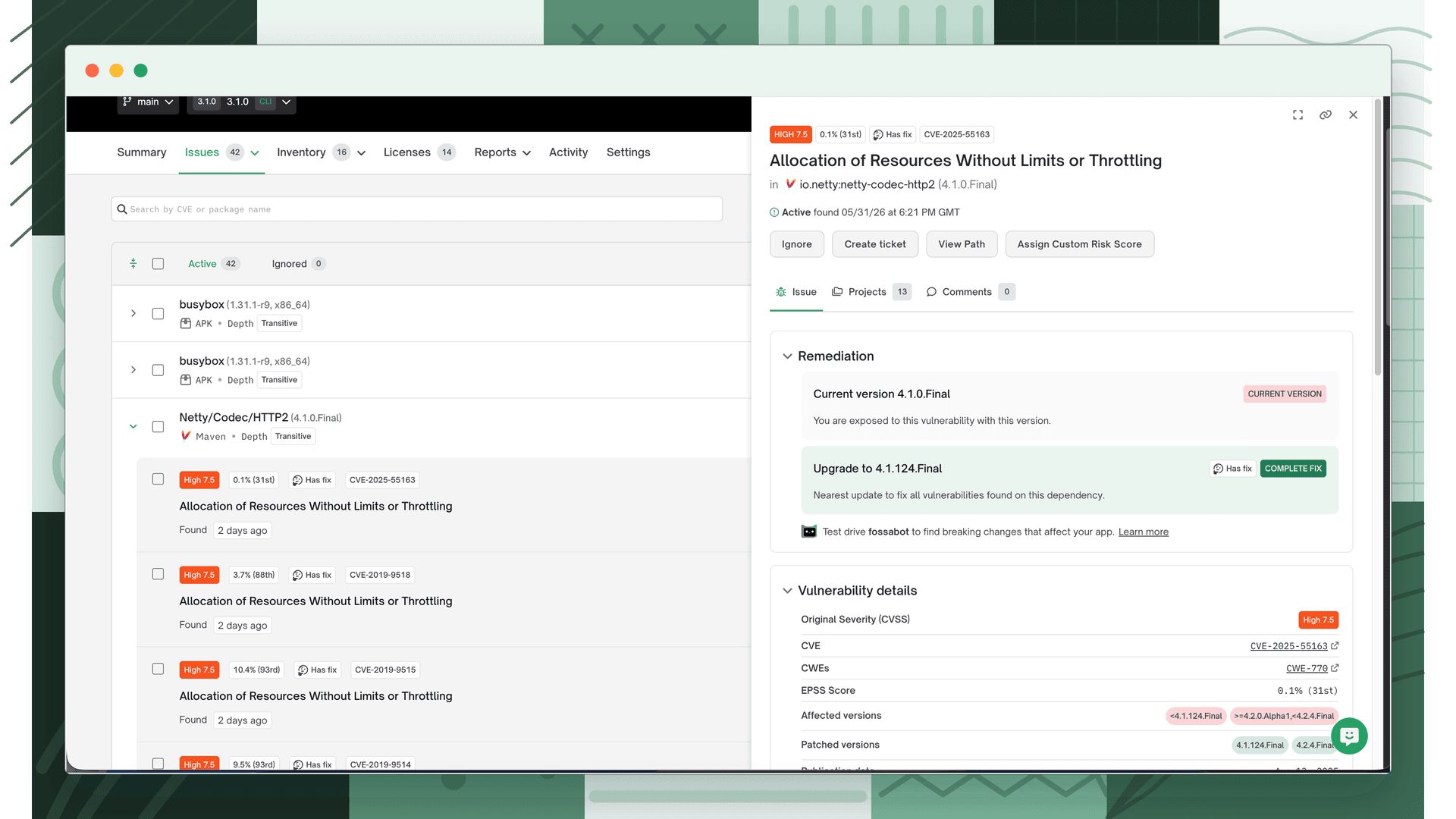Collapse the Remediation section

[x=787, y=356]
